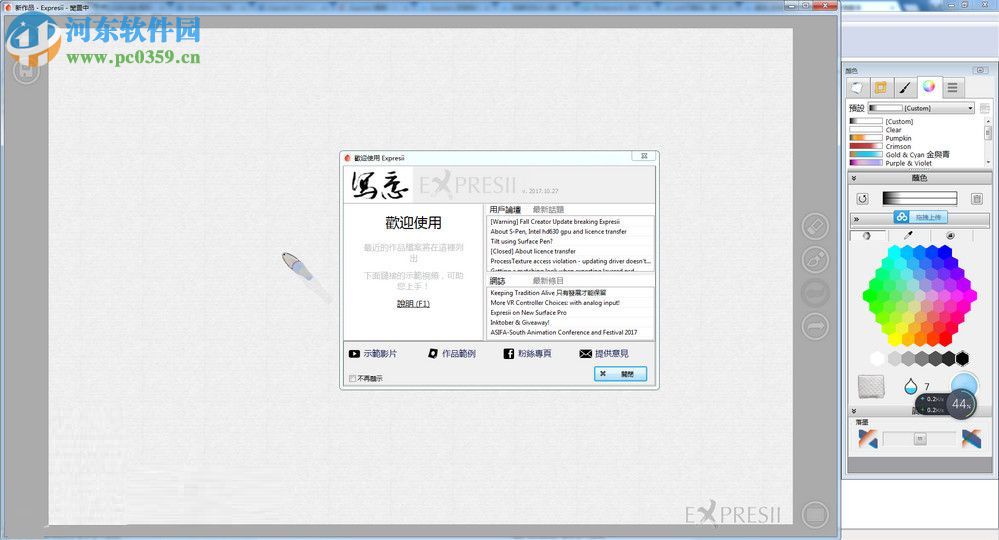The image size is (999, 540).
Task: Click the reset gradient circular arrow icon
Action: click(862, 199)
